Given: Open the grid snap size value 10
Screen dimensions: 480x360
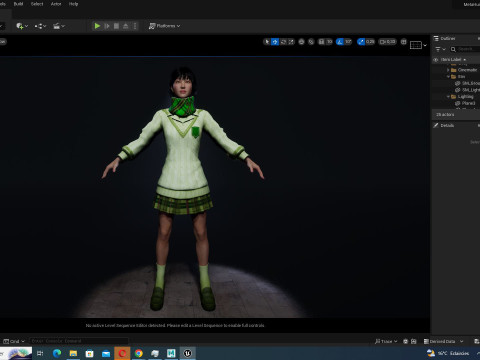Looking at the screenshot, I should (329, 42).
